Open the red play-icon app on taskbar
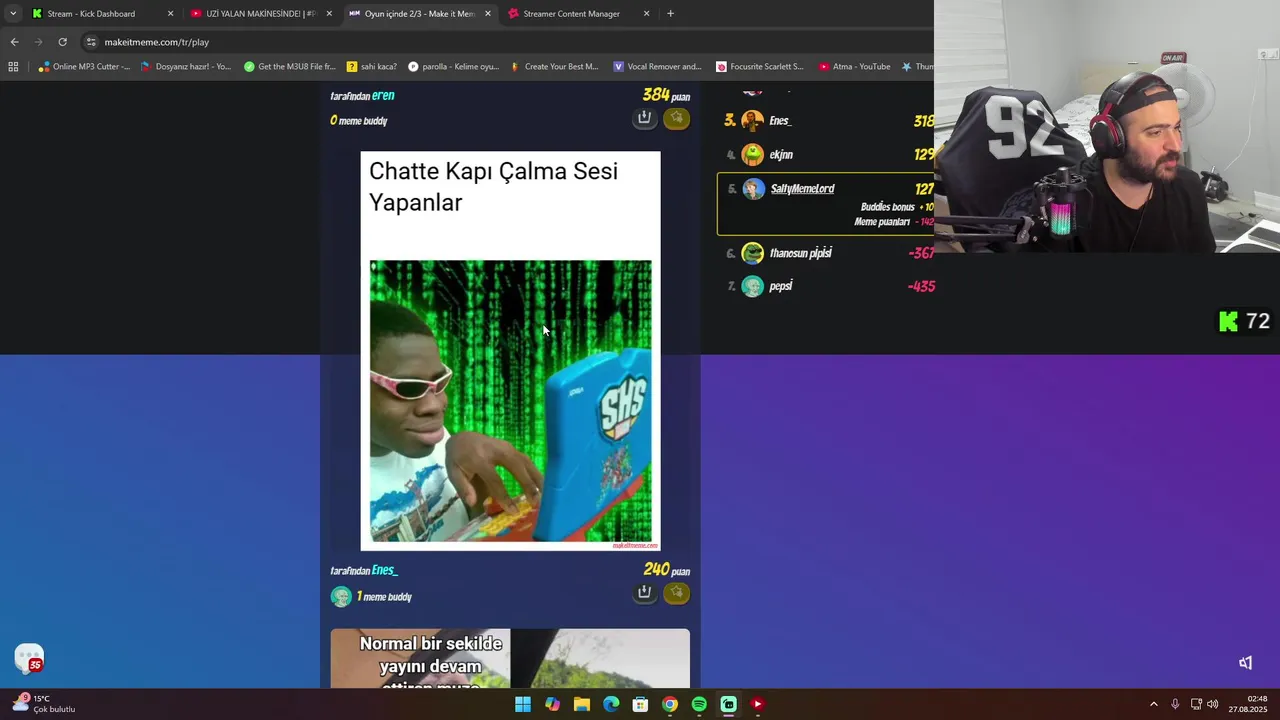 click(757, 704)
